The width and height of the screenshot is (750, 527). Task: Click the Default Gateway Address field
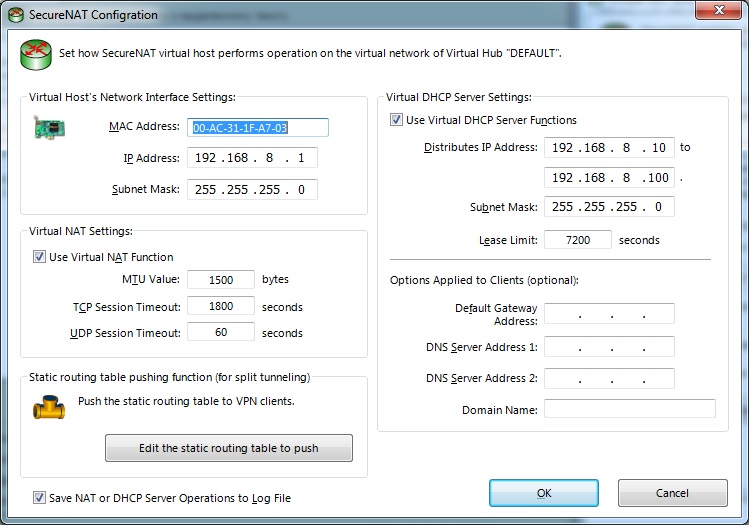click(x=609, y=314)
